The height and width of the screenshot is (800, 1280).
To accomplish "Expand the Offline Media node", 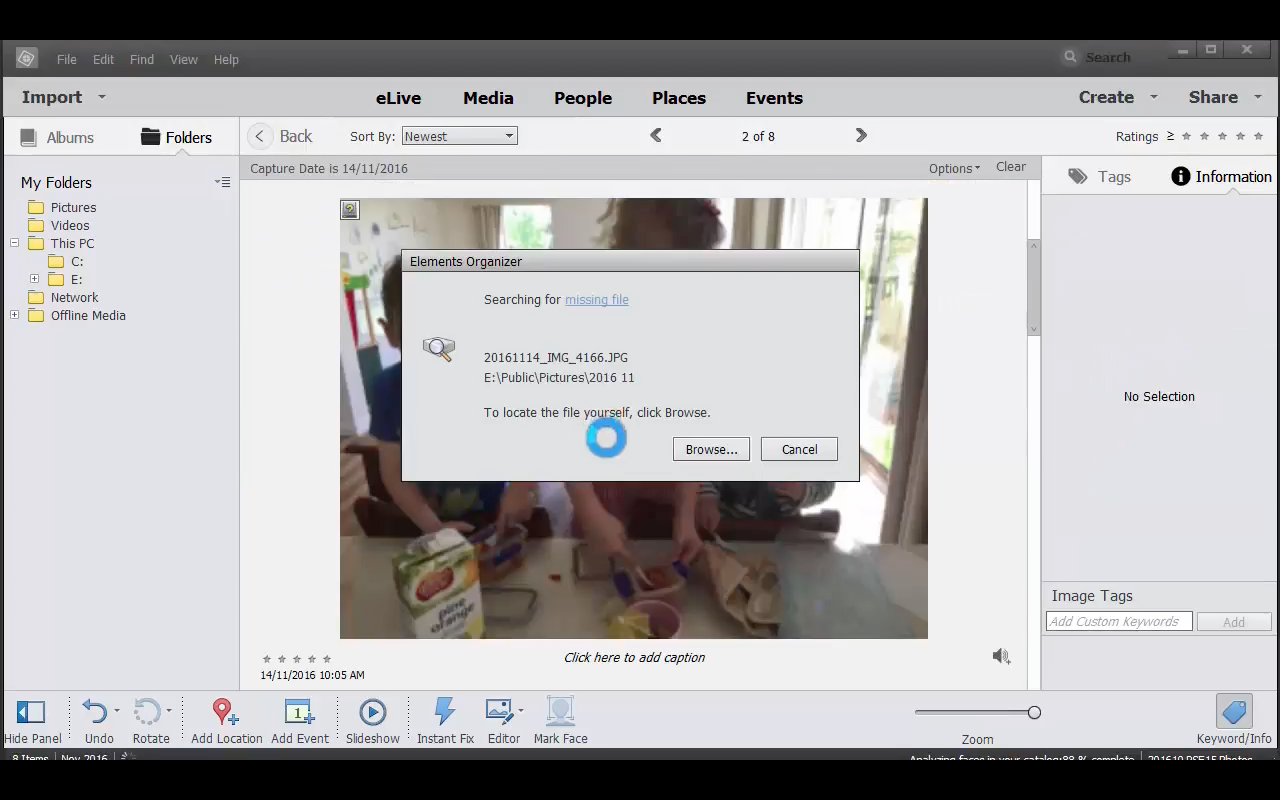I will click(x=15, y=315).
